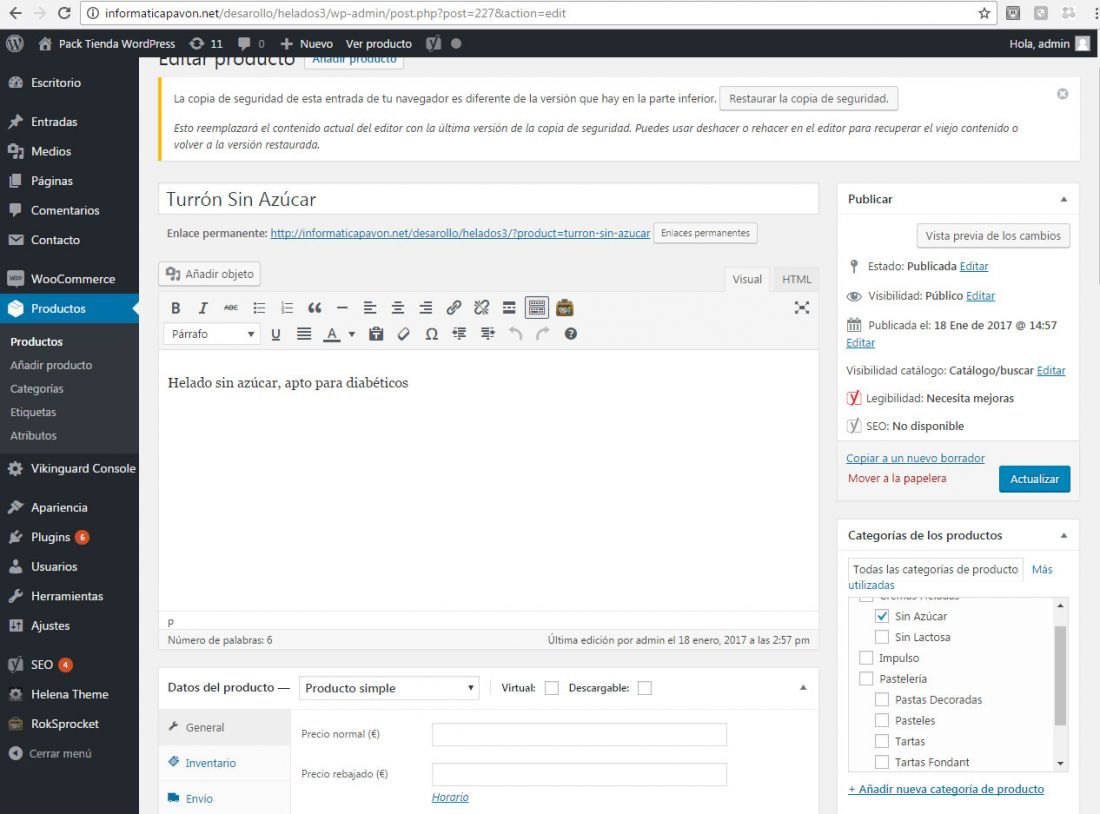This screenshot has height=814, width=1100.
Task: Tick the Impulso category checkbox
Action: tap(866, 658)
